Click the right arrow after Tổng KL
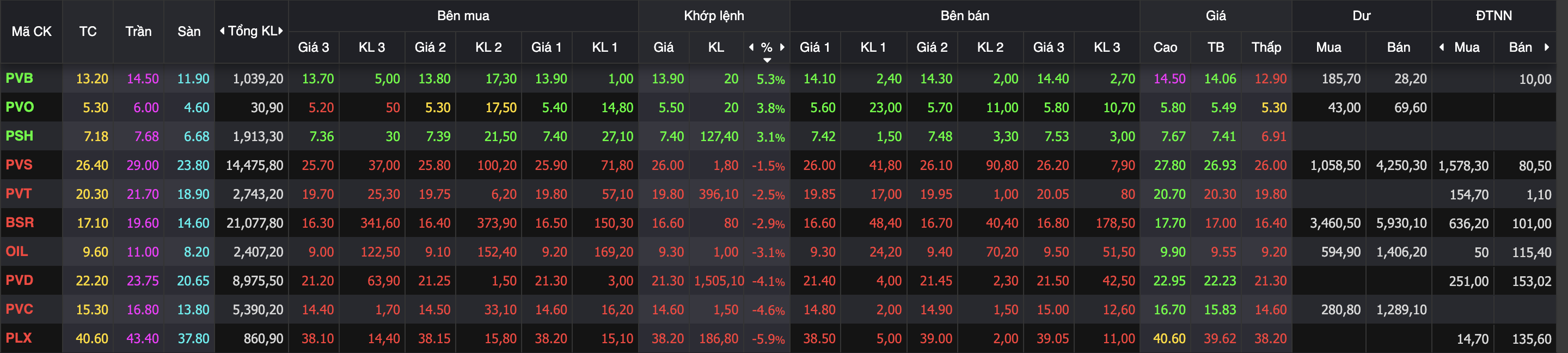Screen dimensions: 1568x353 (280, 31)
